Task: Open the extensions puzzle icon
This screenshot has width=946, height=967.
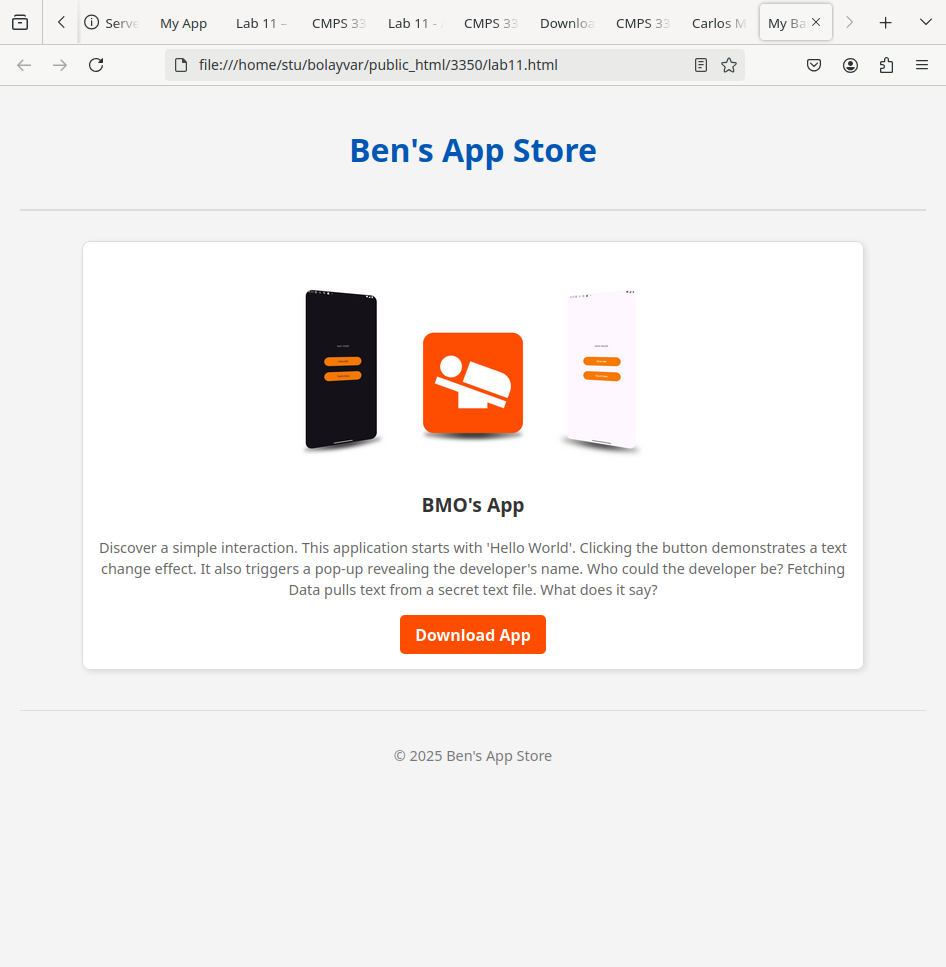Action: click(x=886, y=65)
